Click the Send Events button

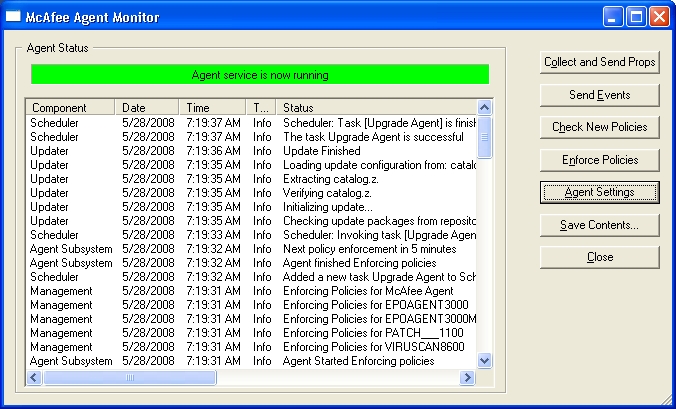[x=600, y=95]
